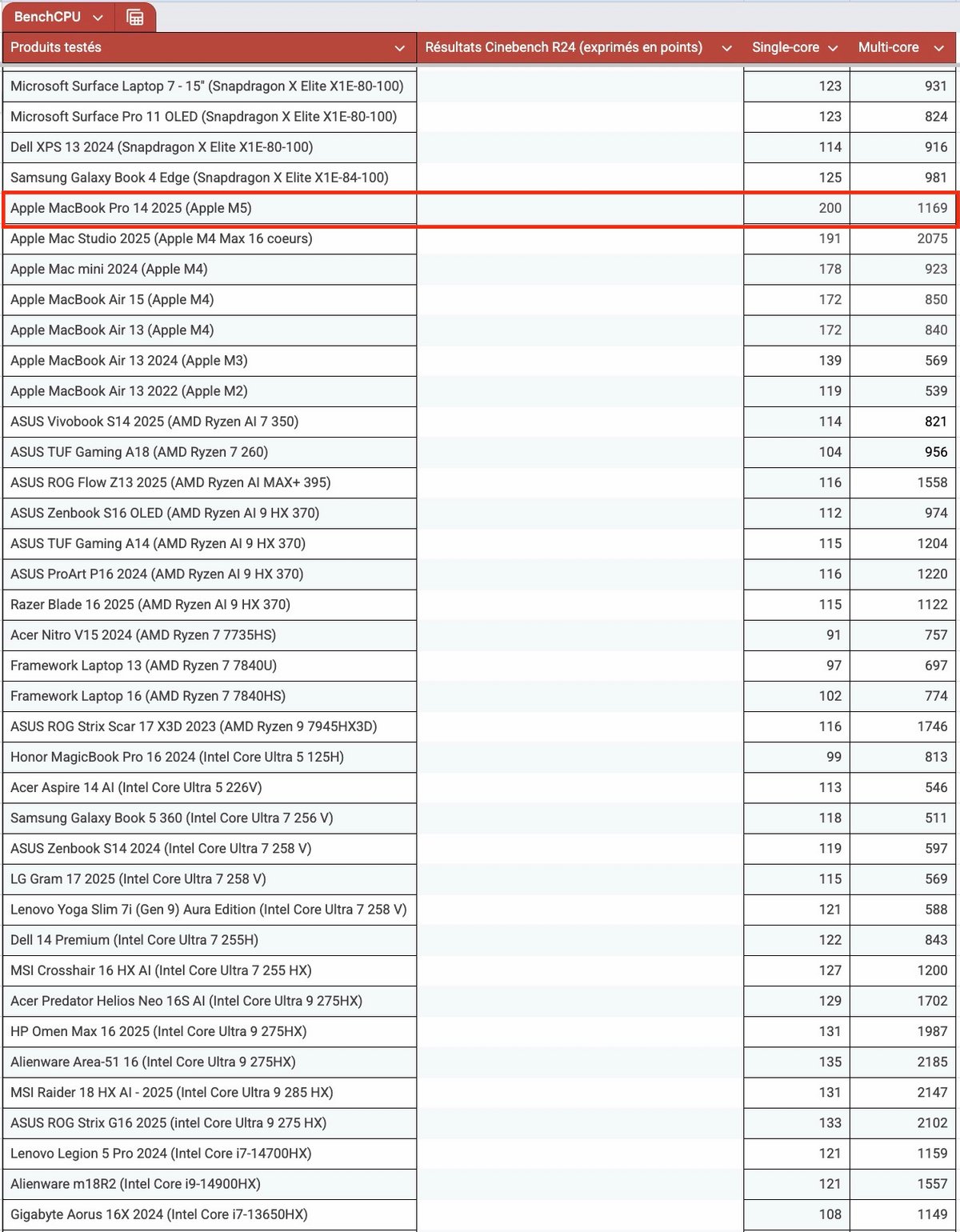This screenshot has height=1232, width=960.
Task: Select the Dell XPS 13 2024 entry
Action: (x=208, y=147)
